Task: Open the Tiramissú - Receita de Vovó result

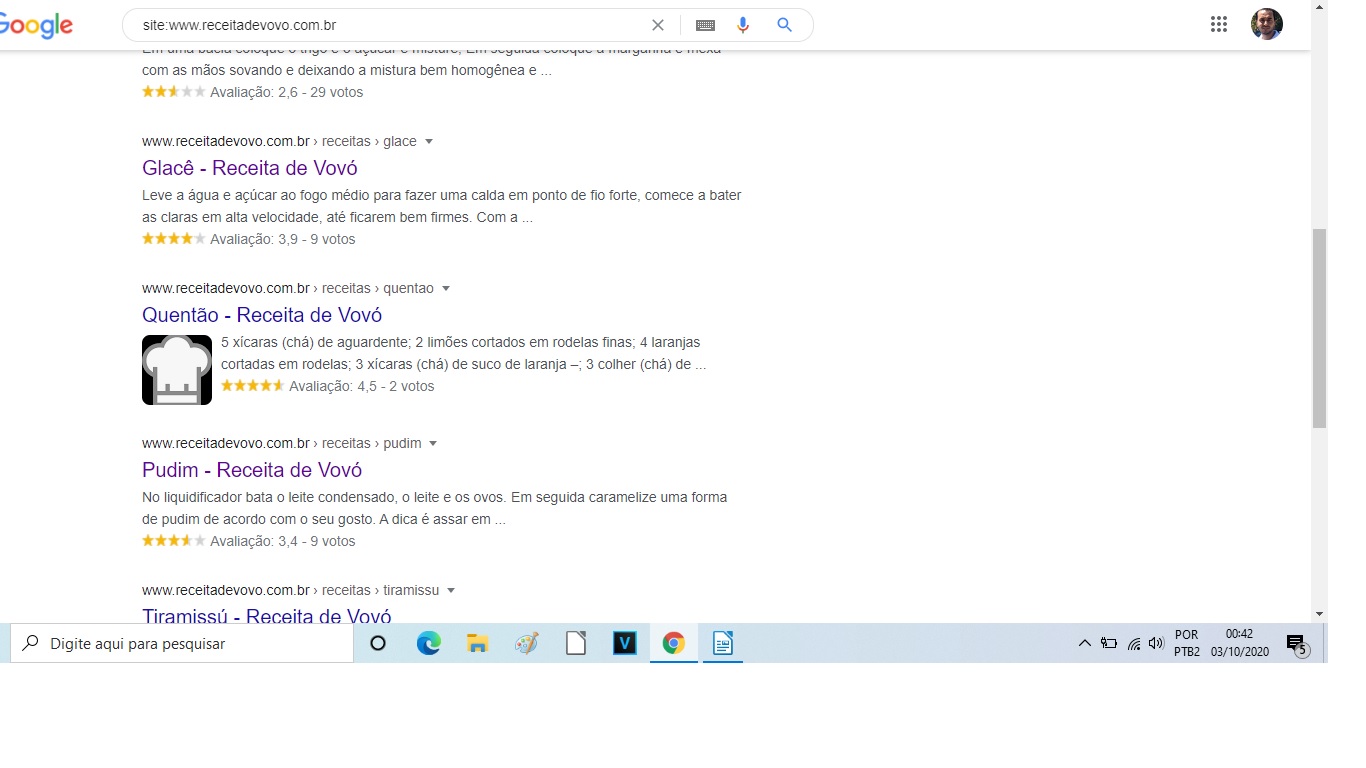Action: point(267,615)
